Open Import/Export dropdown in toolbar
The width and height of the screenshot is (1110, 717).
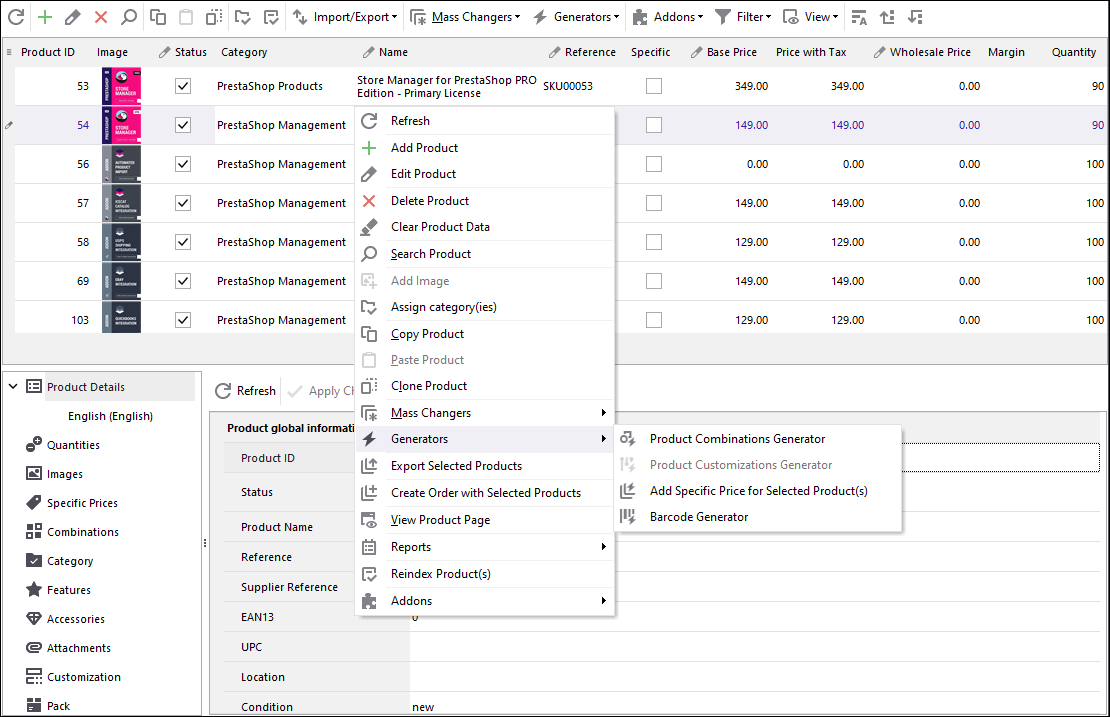point(345,17)
